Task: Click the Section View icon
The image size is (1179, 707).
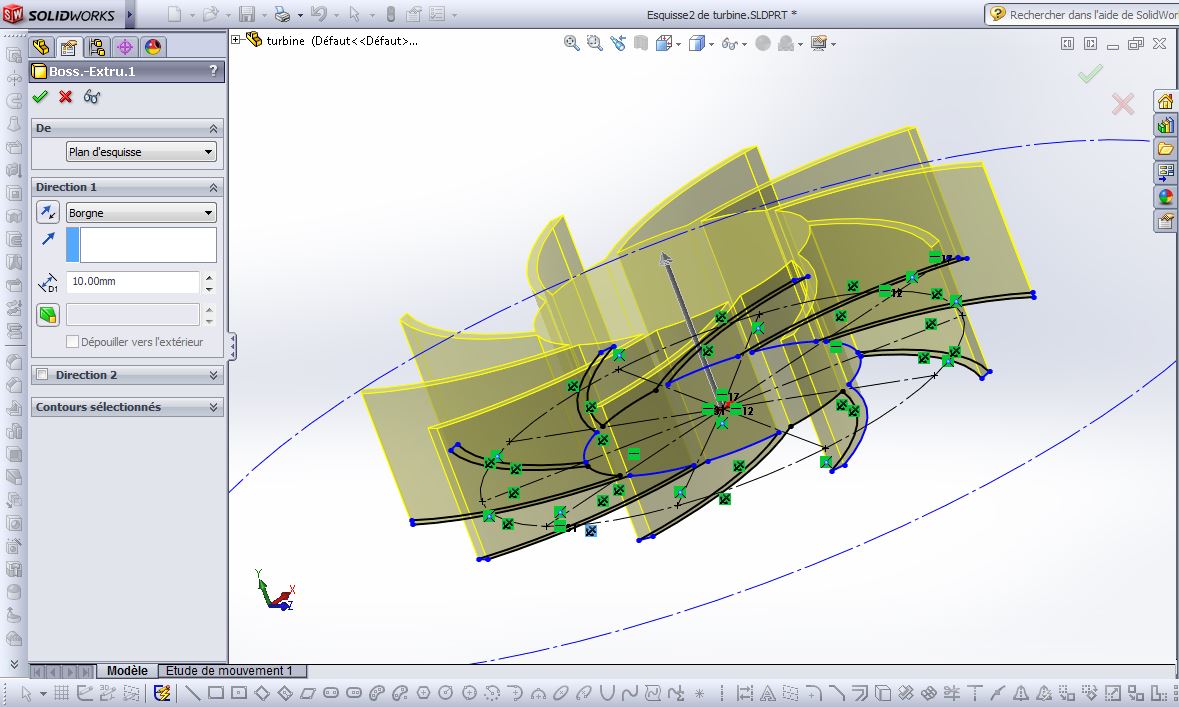Action: point(641,44)
